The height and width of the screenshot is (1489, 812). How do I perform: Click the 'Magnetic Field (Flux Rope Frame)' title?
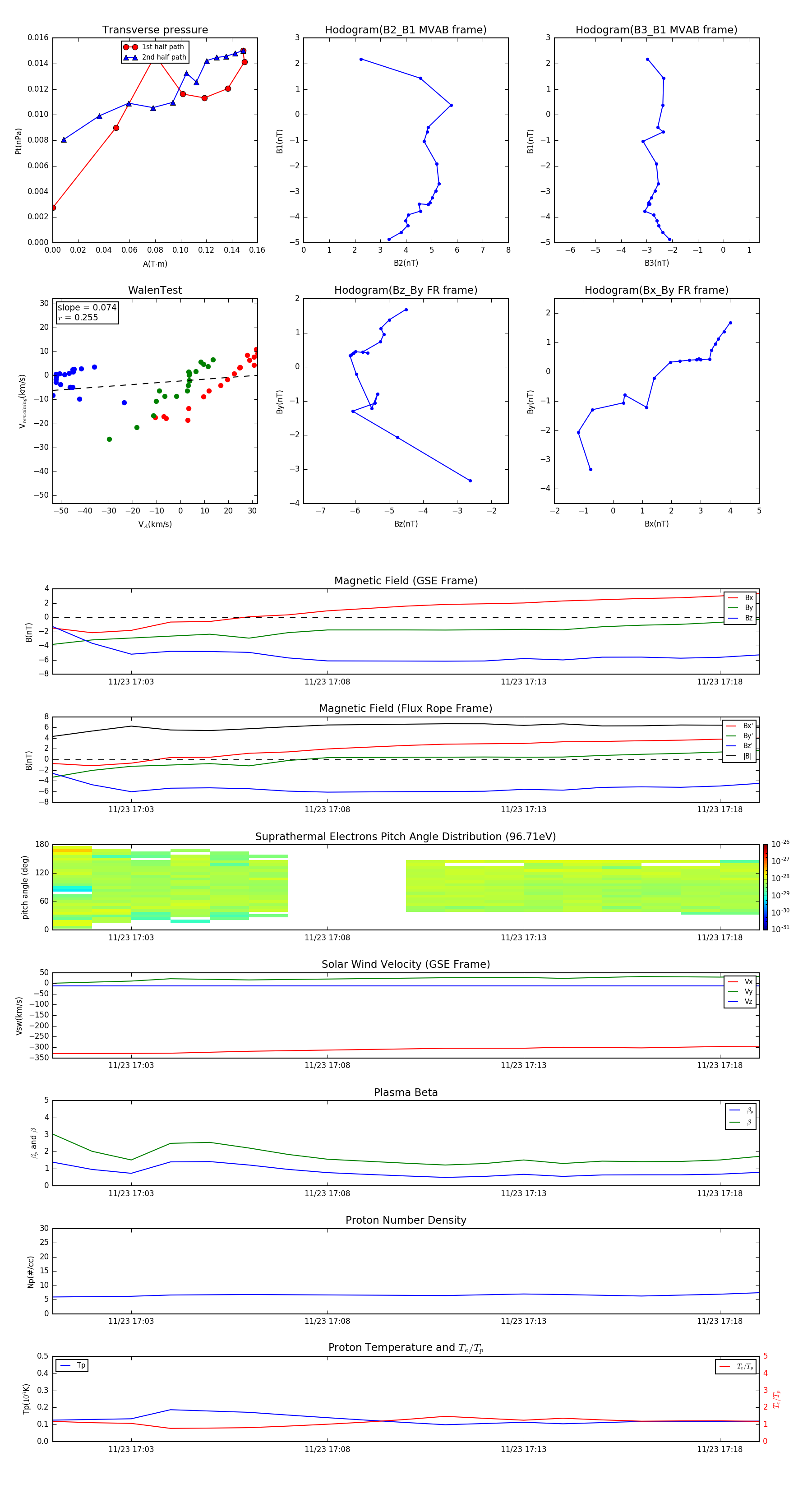coord(406,709)
